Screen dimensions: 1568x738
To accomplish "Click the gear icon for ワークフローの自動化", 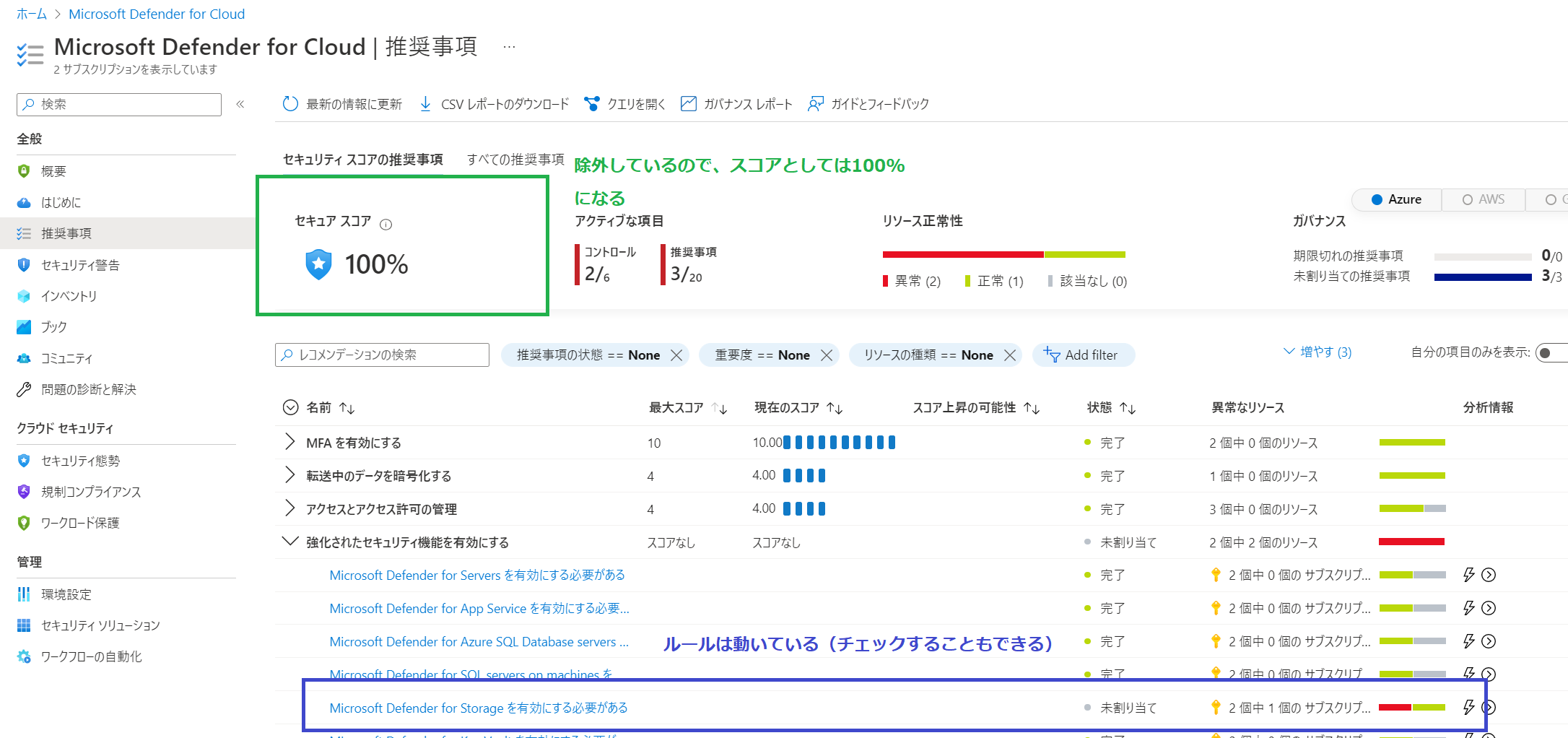I will [24, 656].
